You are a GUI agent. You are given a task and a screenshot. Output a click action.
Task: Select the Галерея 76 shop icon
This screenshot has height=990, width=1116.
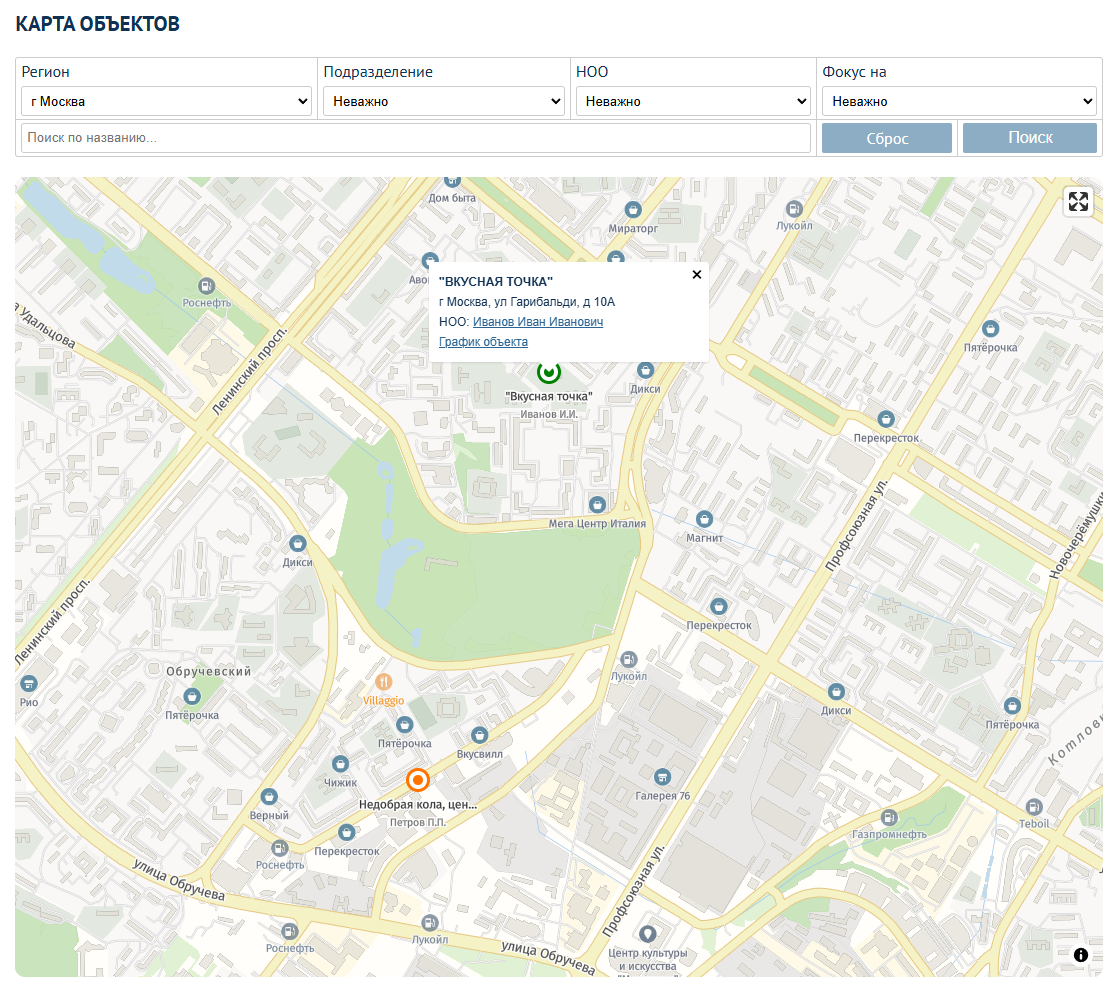662,777
